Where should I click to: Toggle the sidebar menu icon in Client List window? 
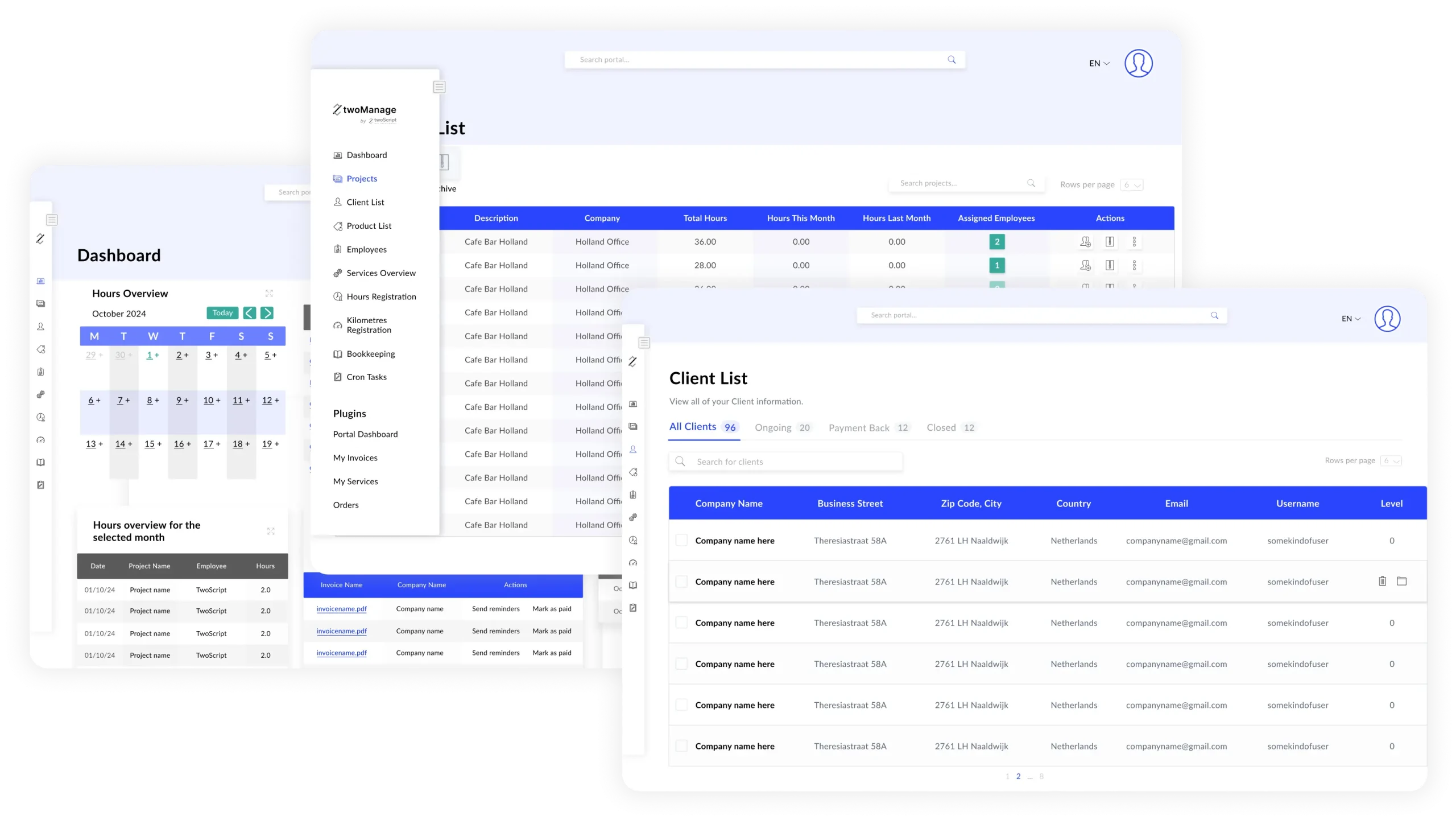coord(644,343)
